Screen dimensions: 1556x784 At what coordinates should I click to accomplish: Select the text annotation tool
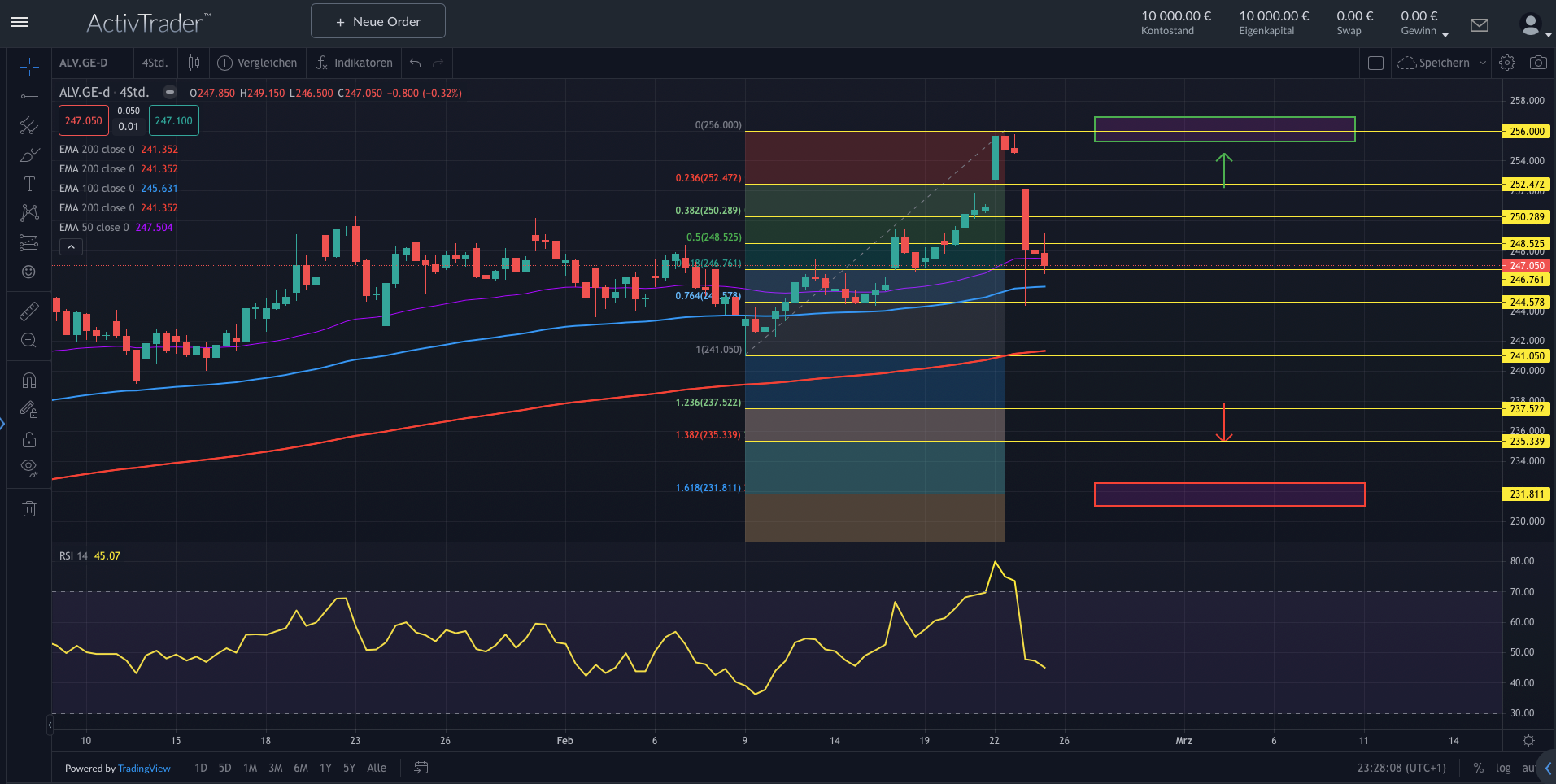tap(29, 184)
